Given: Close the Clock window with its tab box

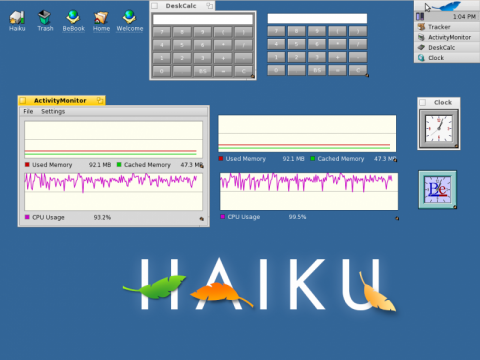Looking at the screenshot, I should pyautogui.click(x=423, y=102).
